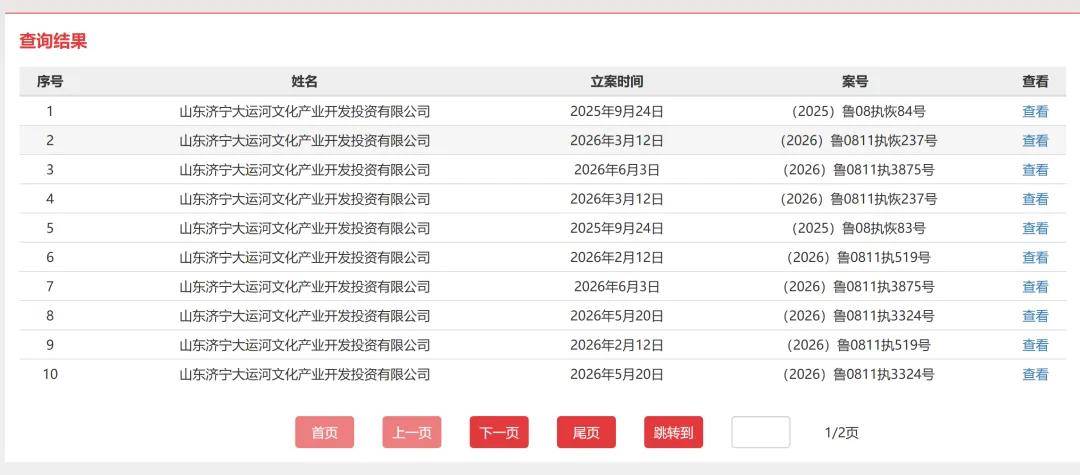
Task: Select case number 鲁0811执3875号 in row 7
Action: pyautogui.click(x=858, y=286)
